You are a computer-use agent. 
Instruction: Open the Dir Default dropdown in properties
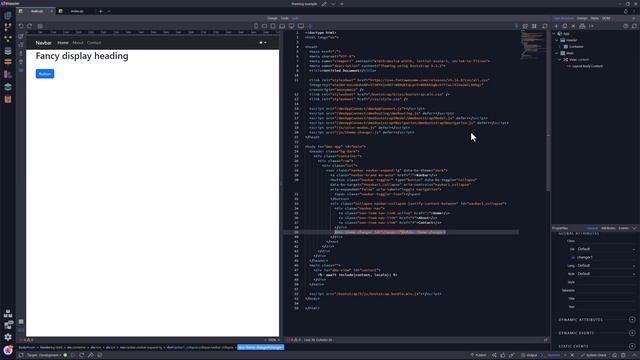[x=606, y=249]
